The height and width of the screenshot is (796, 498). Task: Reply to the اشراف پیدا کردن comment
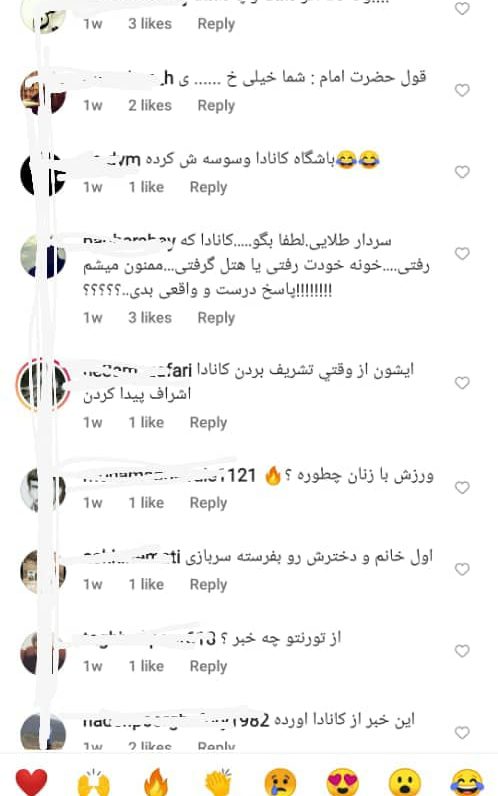click(x=208, y=422)
